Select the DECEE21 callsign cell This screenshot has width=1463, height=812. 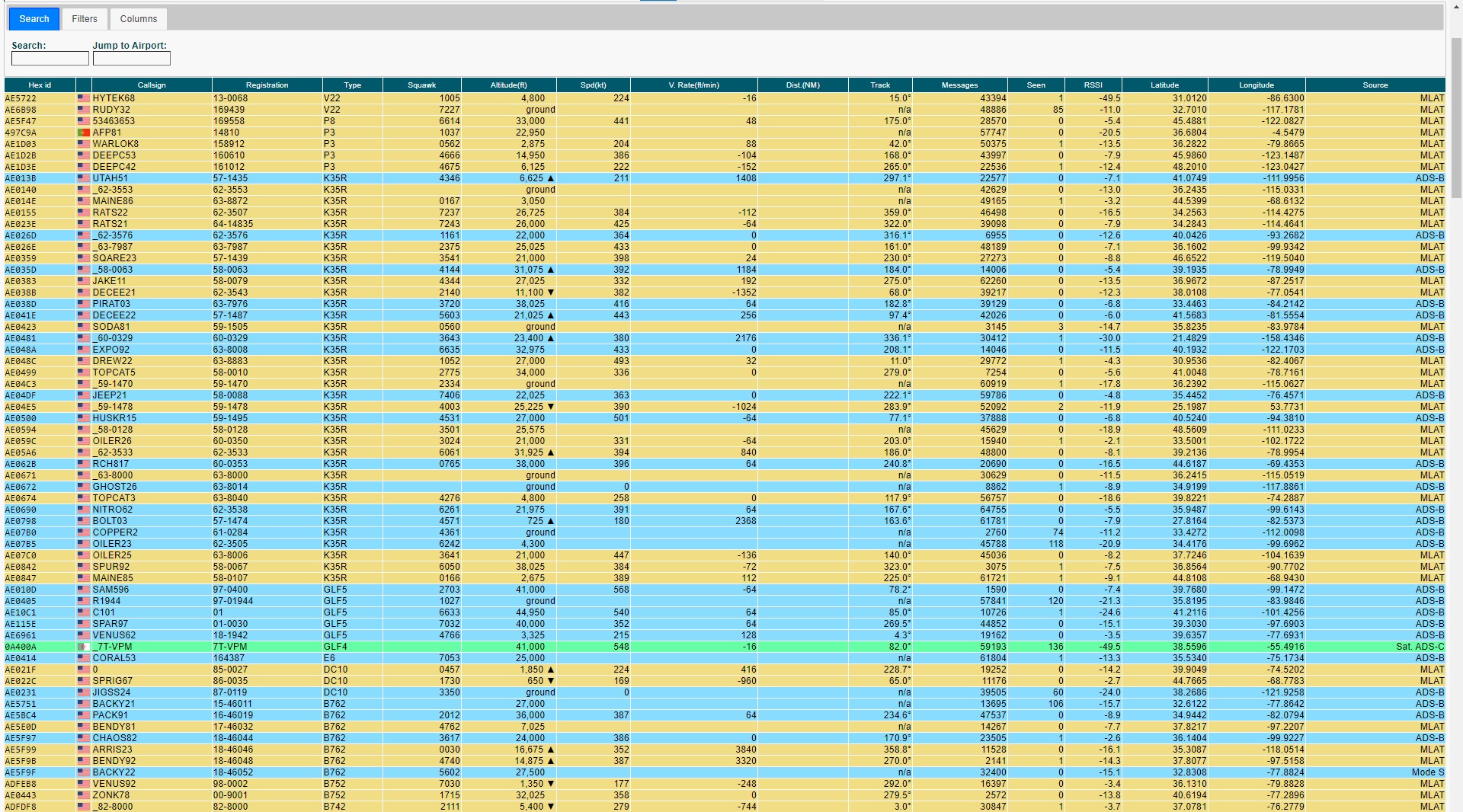(152, 293)
